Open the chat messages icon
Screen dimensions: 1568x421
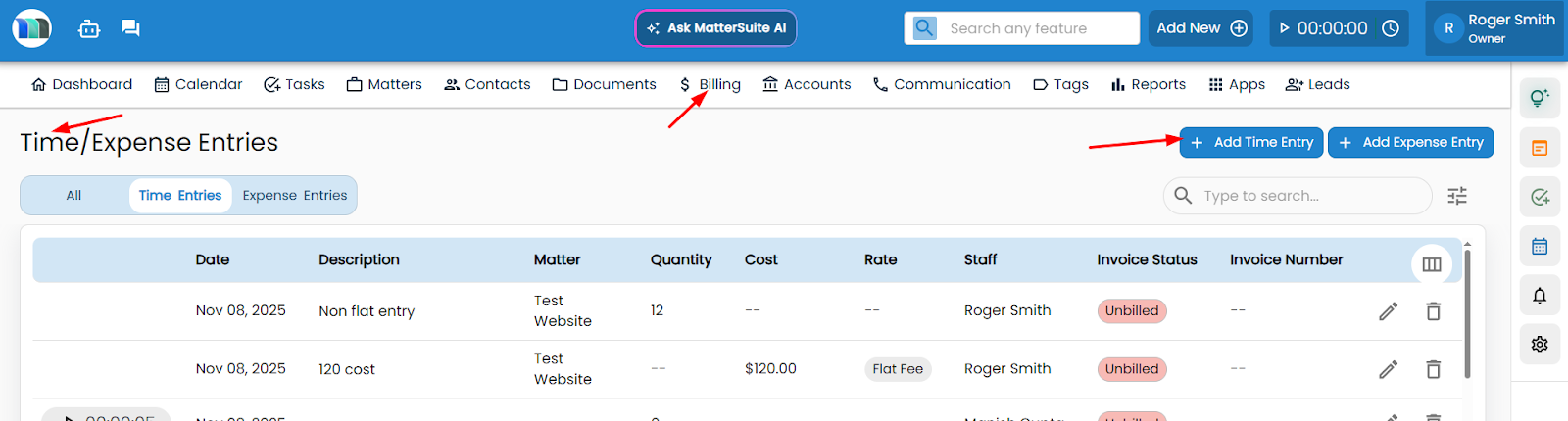[x=130, y=28]
